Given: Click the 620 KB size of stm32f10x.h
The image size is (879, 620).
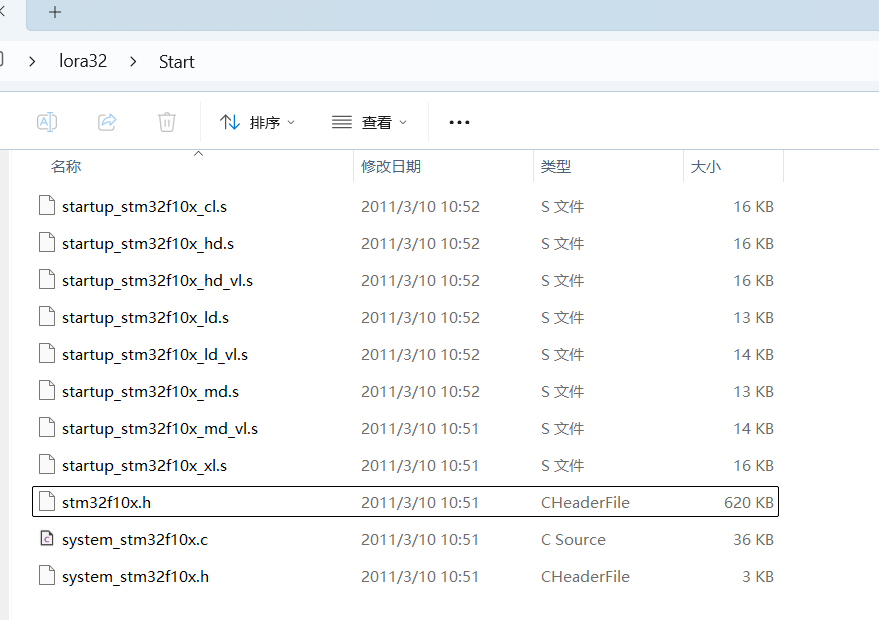Looking at the screenshot, I should tap(748, 502).
